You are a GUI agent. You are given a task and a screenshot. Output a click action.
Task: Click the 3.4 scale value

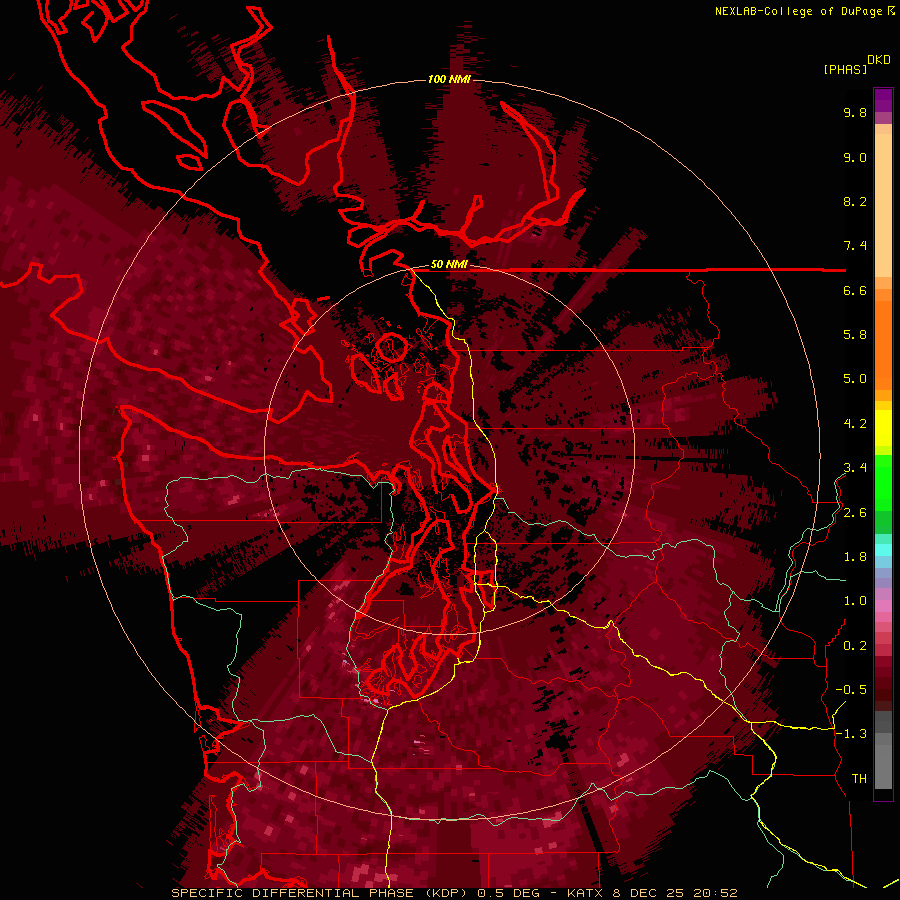pyautogui.click(x=855, y=468)
